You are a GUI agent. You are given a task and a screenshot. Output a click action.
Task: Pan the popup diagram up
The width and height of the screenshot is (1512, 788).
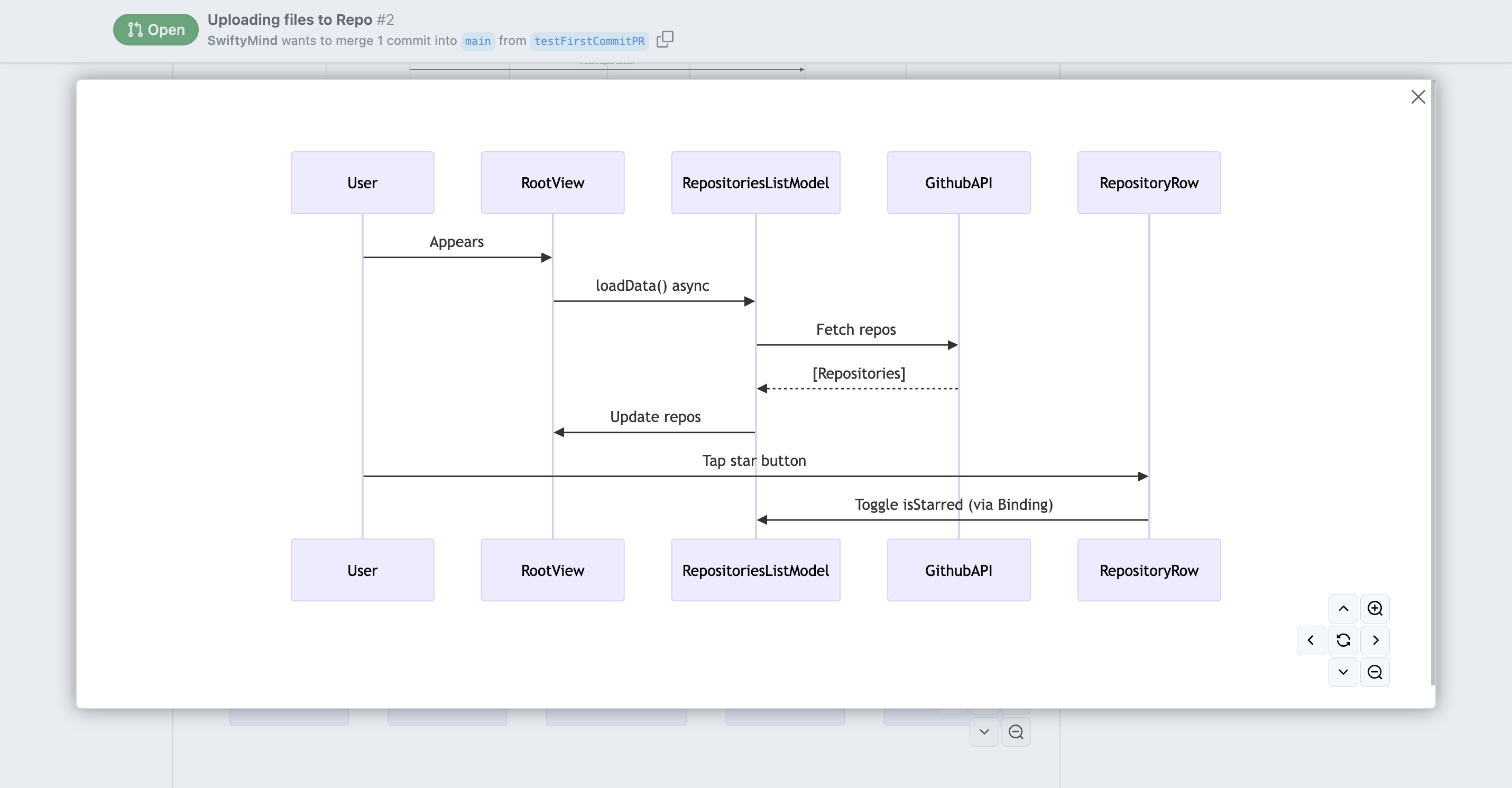1343,608
